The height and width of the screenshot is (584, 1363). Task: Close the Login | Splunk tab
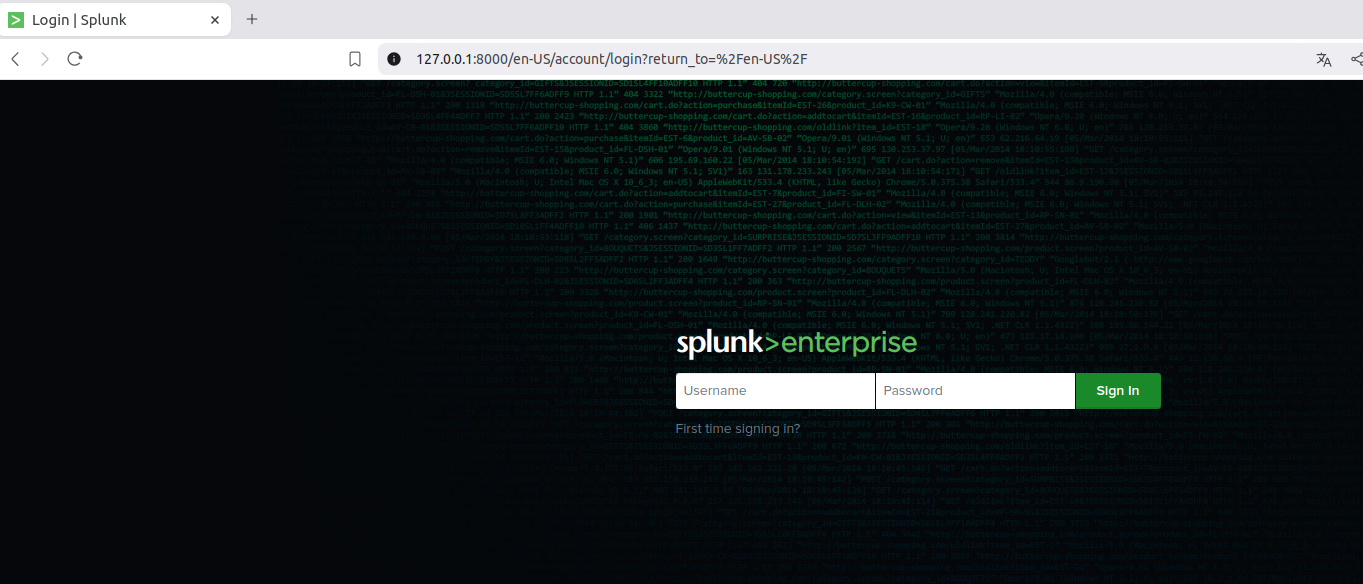[215, 19]
